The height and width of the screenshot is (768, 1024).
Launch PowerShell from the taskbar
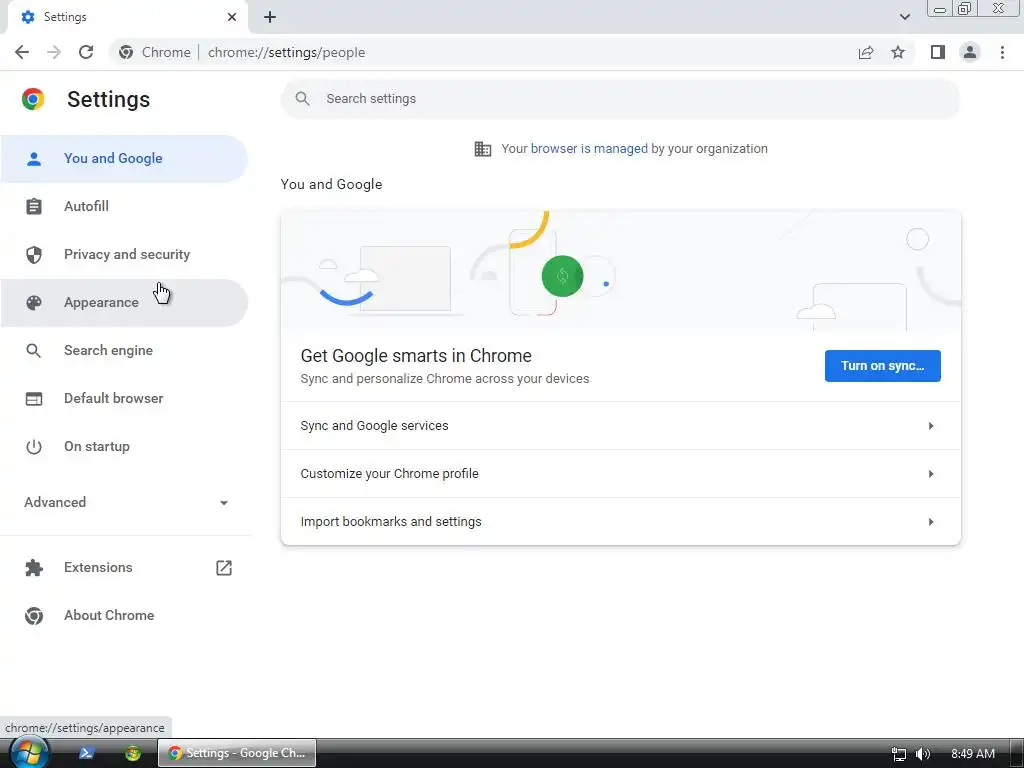(86, 753)
